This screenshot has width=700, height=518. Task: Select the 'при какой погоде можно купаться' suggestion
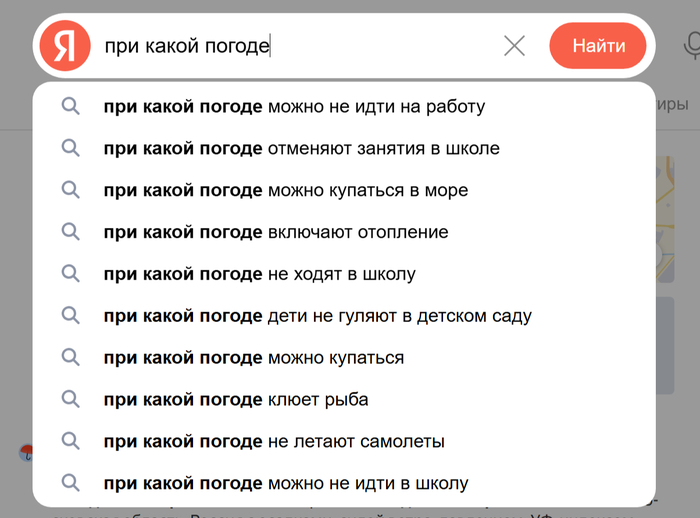click(x=254, y=358)
